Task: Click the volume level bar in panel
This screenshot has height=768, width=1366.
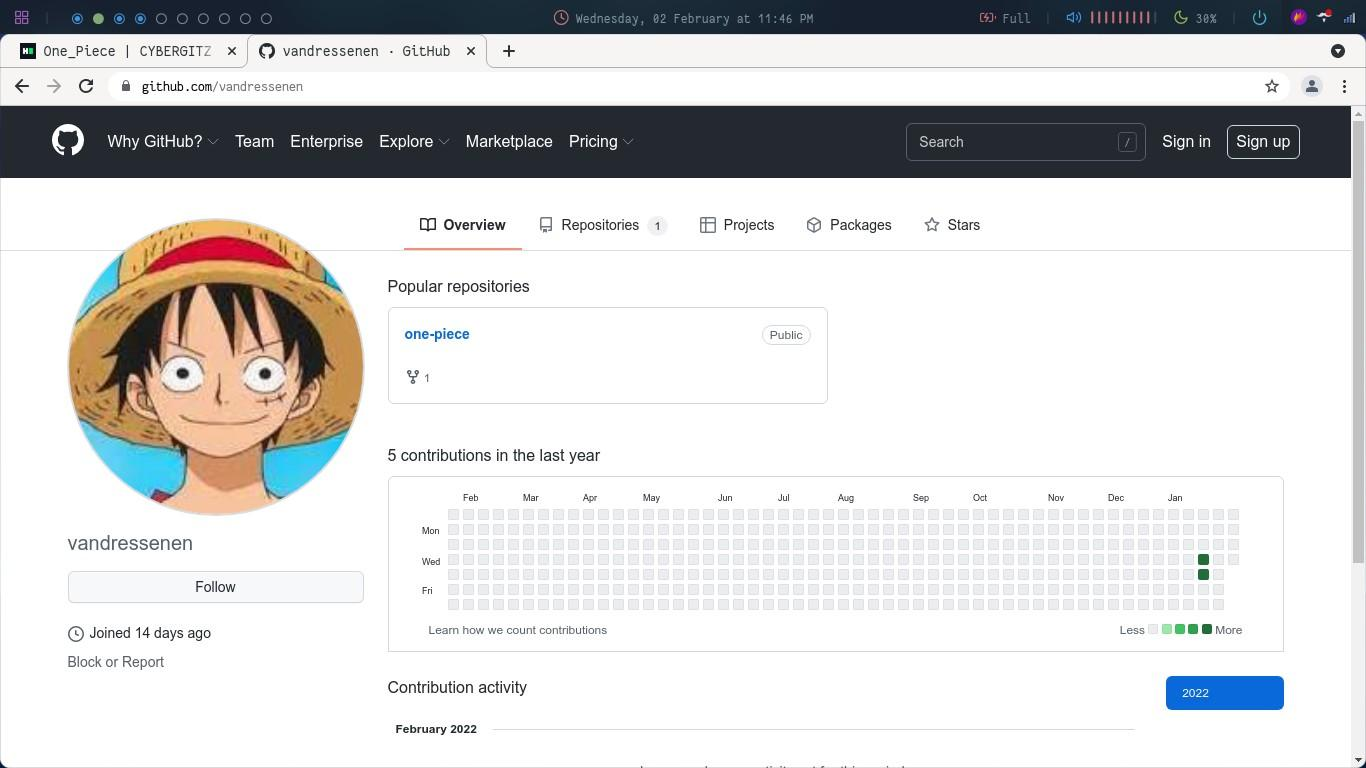Action: 1122,18
